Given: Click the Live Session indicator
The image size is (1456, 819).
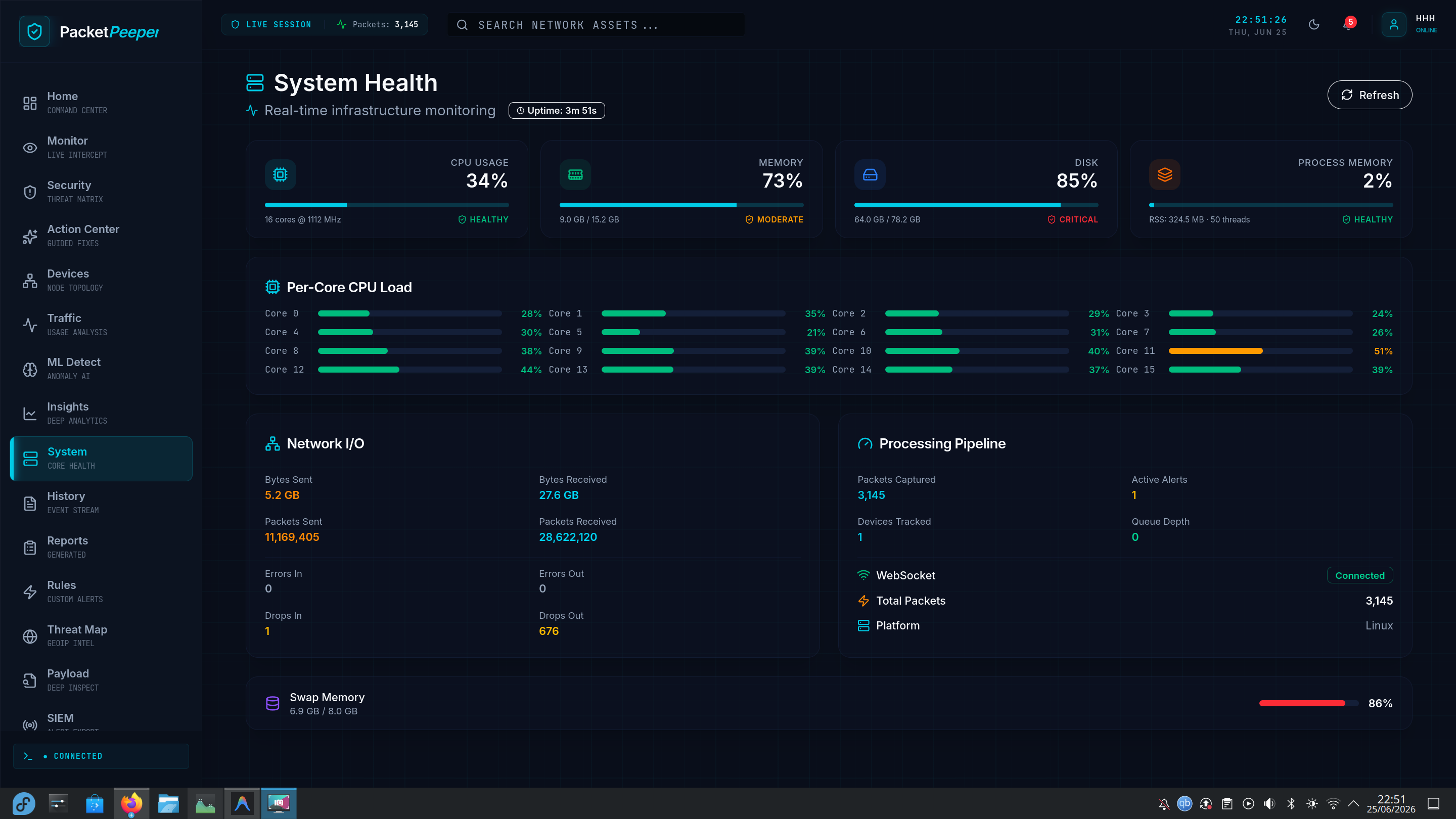Looking at the screenshot, I should (272, 24).
